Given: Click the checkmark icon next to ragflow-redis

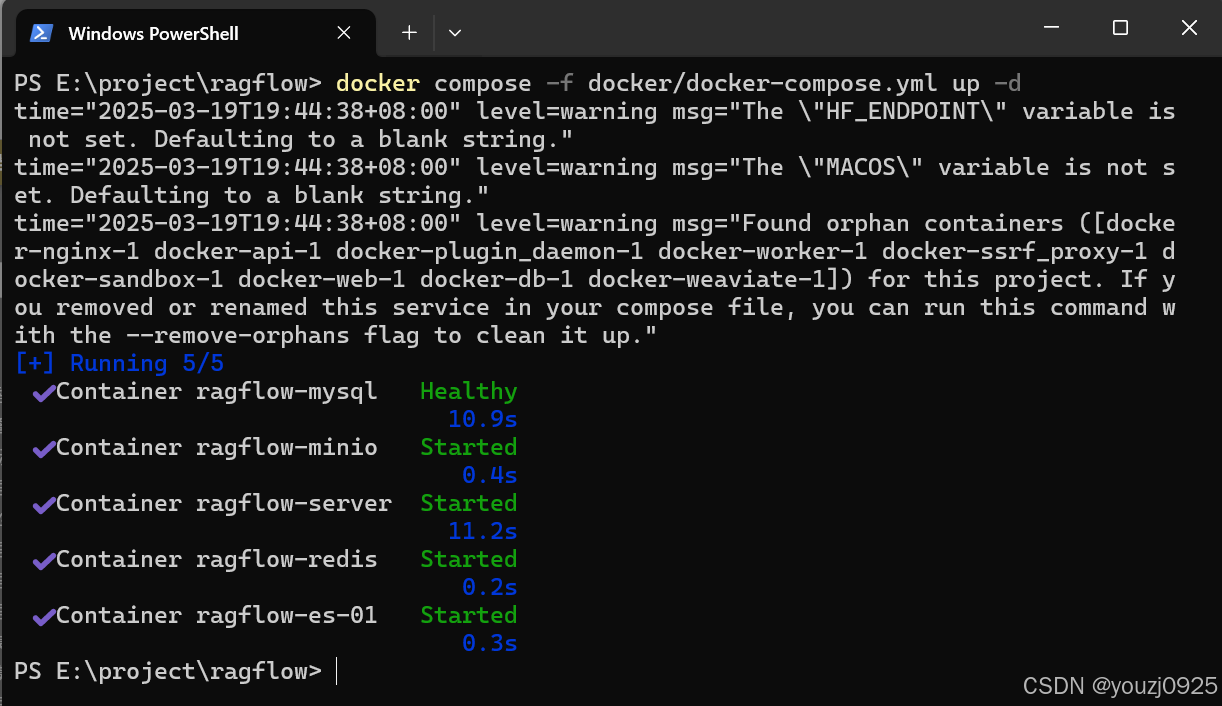Looking at the screenshot, I should pyautogui.click(x=42, y=559).
